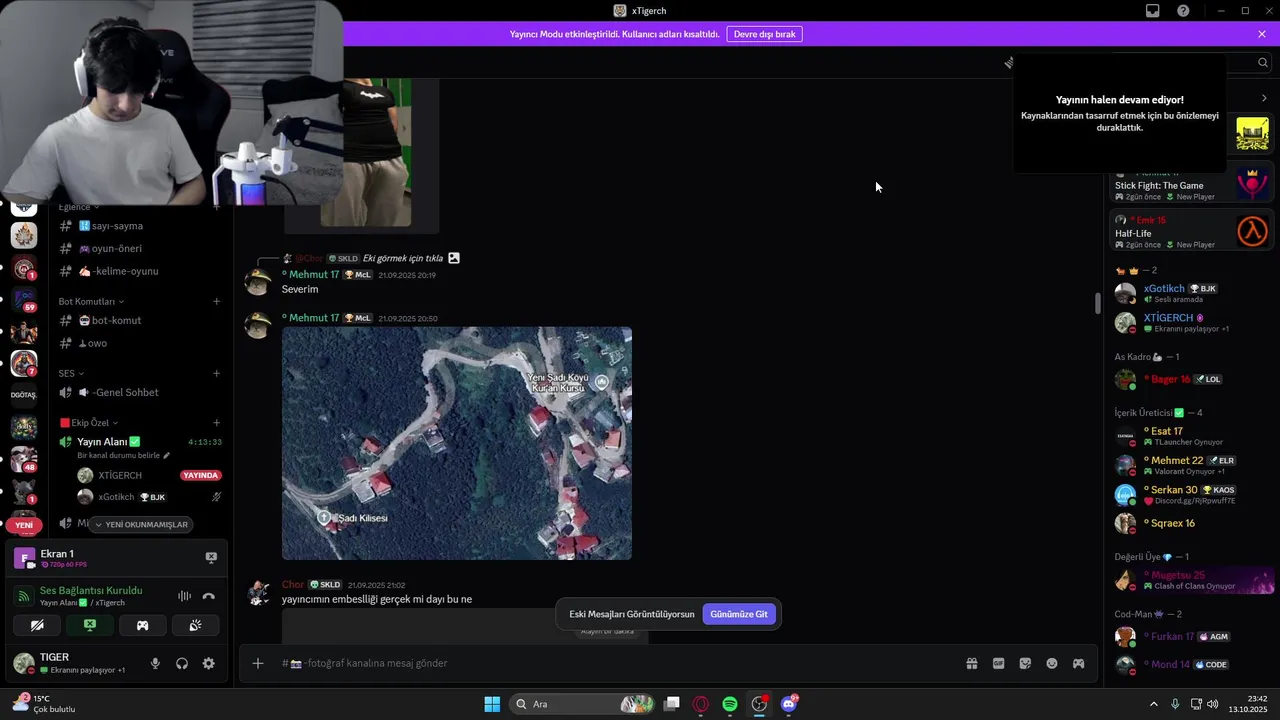
Task: Click the red YENİ server badge
Action: [x=24, y=525]
